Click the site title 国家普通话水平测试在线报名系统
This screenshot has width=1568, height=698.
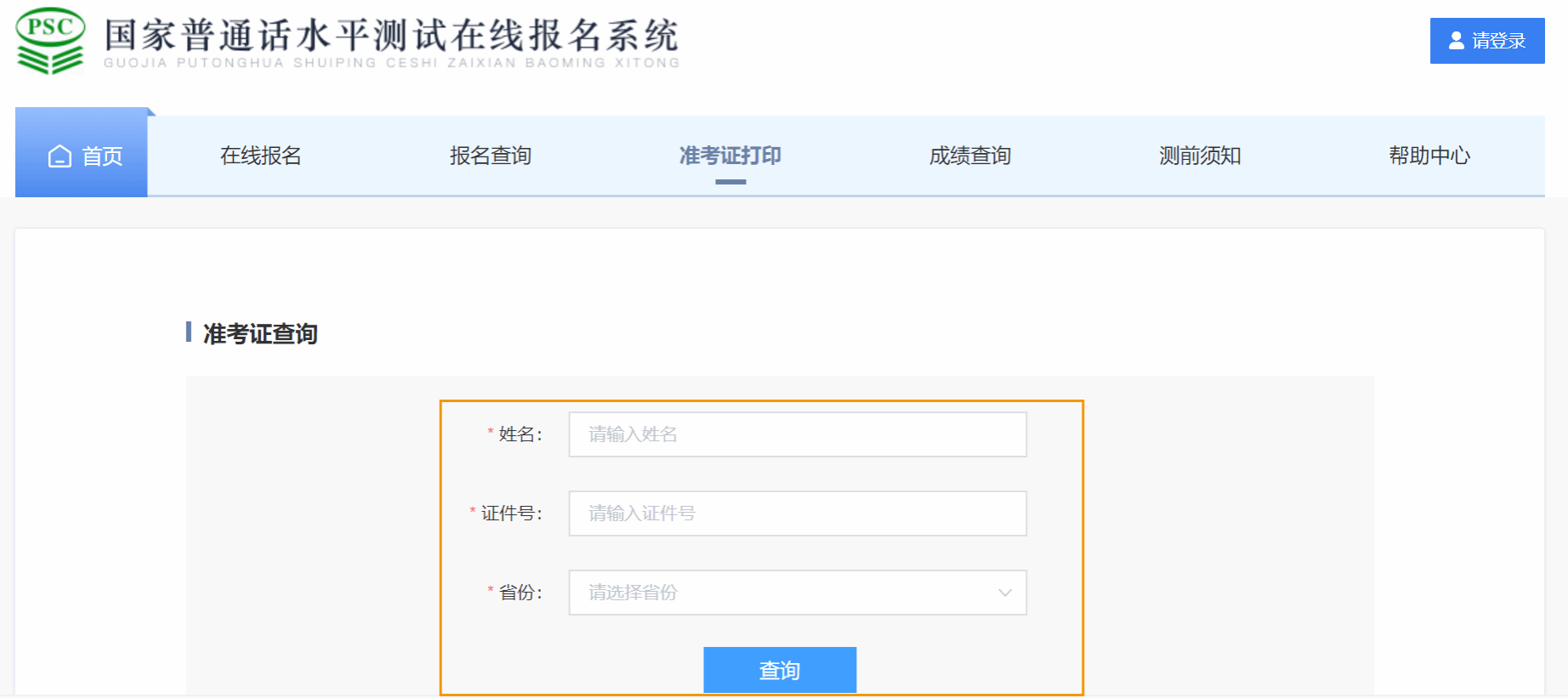[x=391, y=36]
